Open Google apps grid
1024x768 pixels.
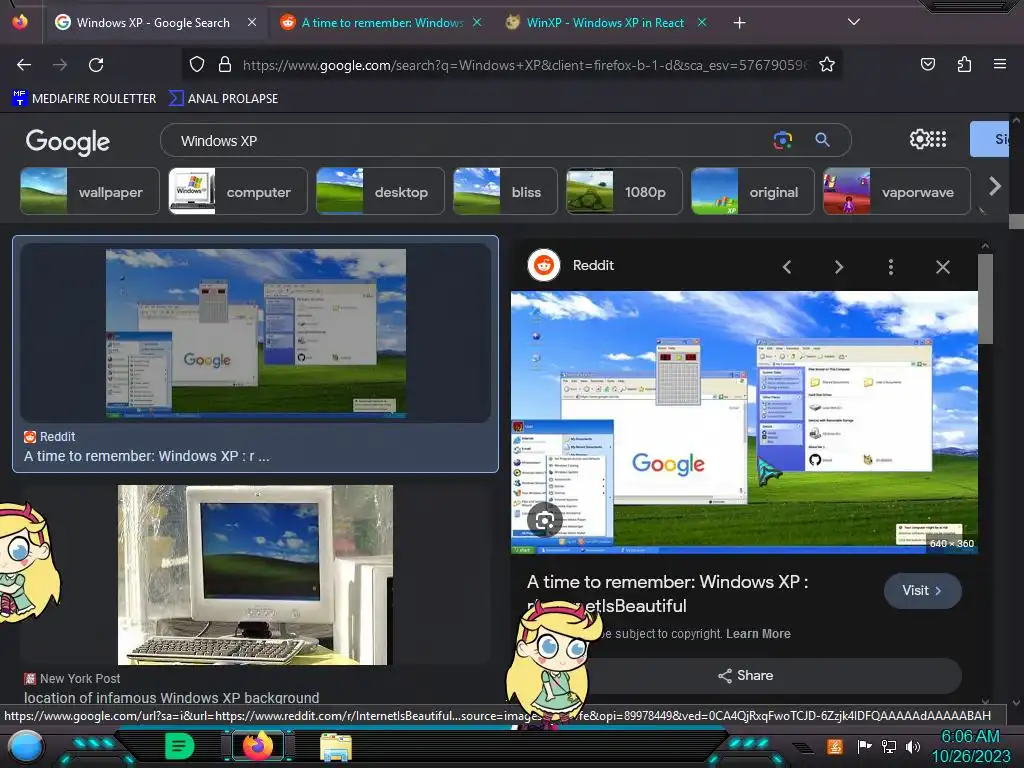pos(938,139)
